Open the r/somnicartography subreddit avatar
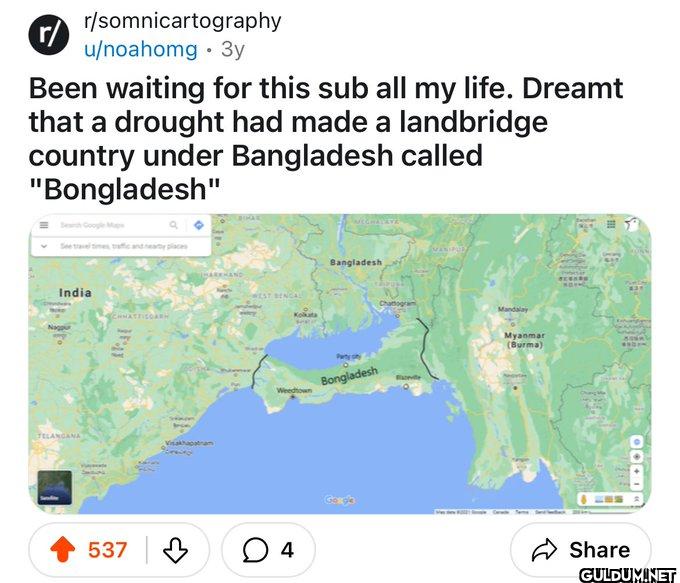Screen dimensions: 680x583 49,35
